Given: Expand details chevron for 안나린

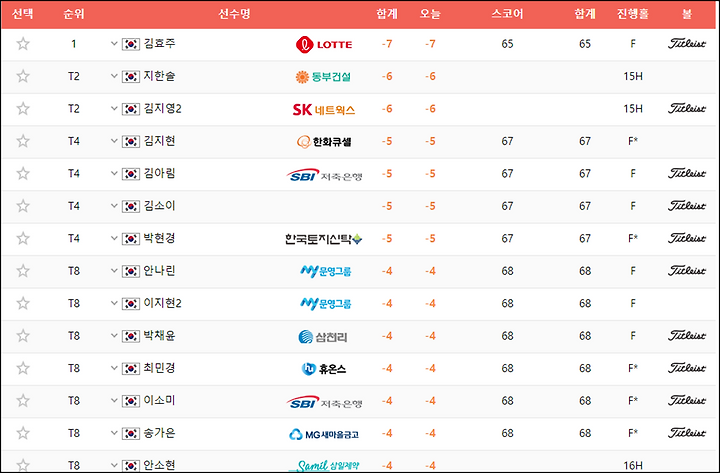Looking at the screenshot, I should [x=114, y=270].
